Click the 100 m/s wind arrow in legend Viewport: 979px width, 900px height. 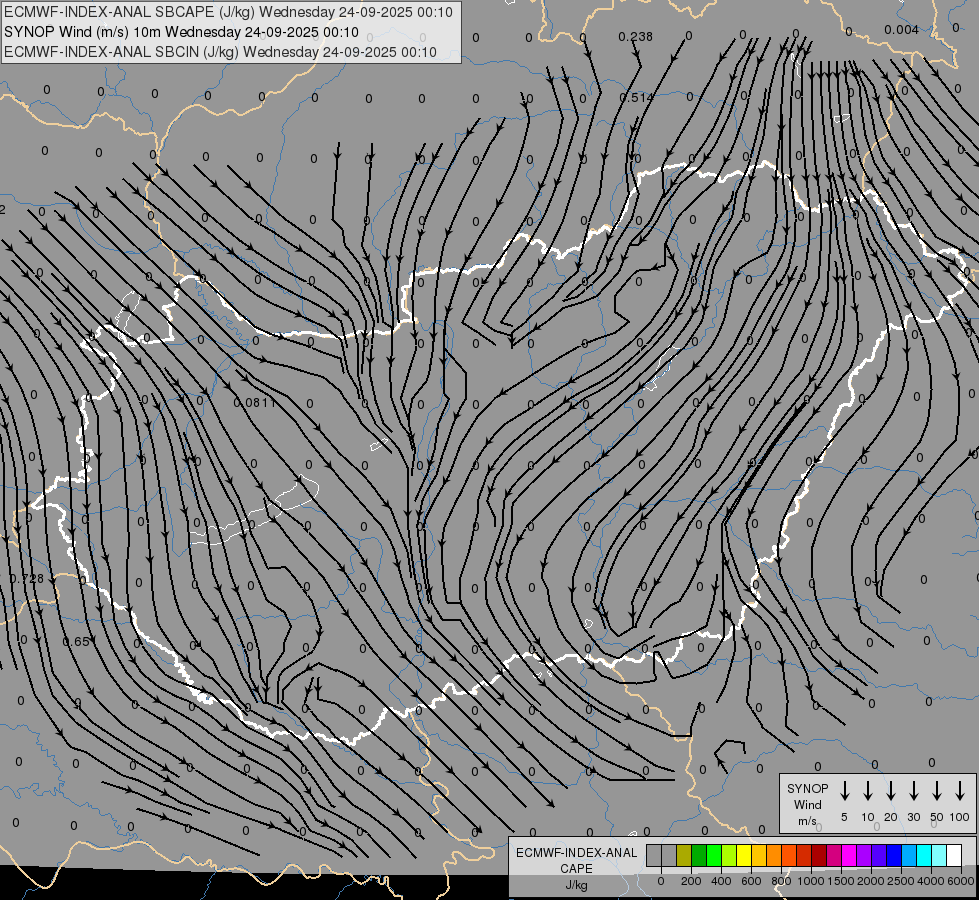pos(960,791)
